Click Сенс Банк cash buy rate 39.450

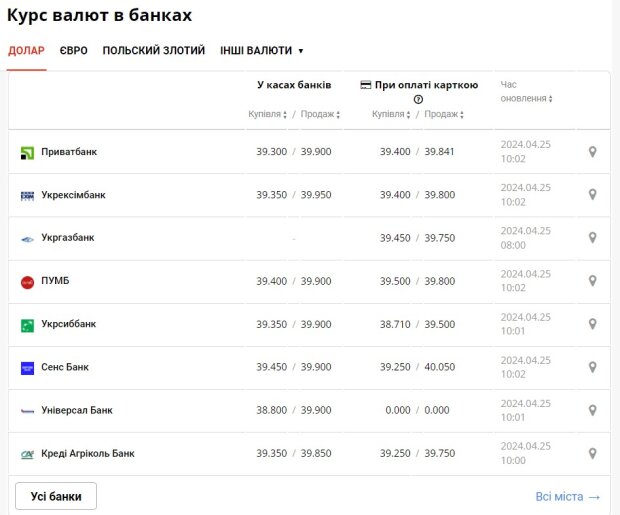[x=271, y=367]
